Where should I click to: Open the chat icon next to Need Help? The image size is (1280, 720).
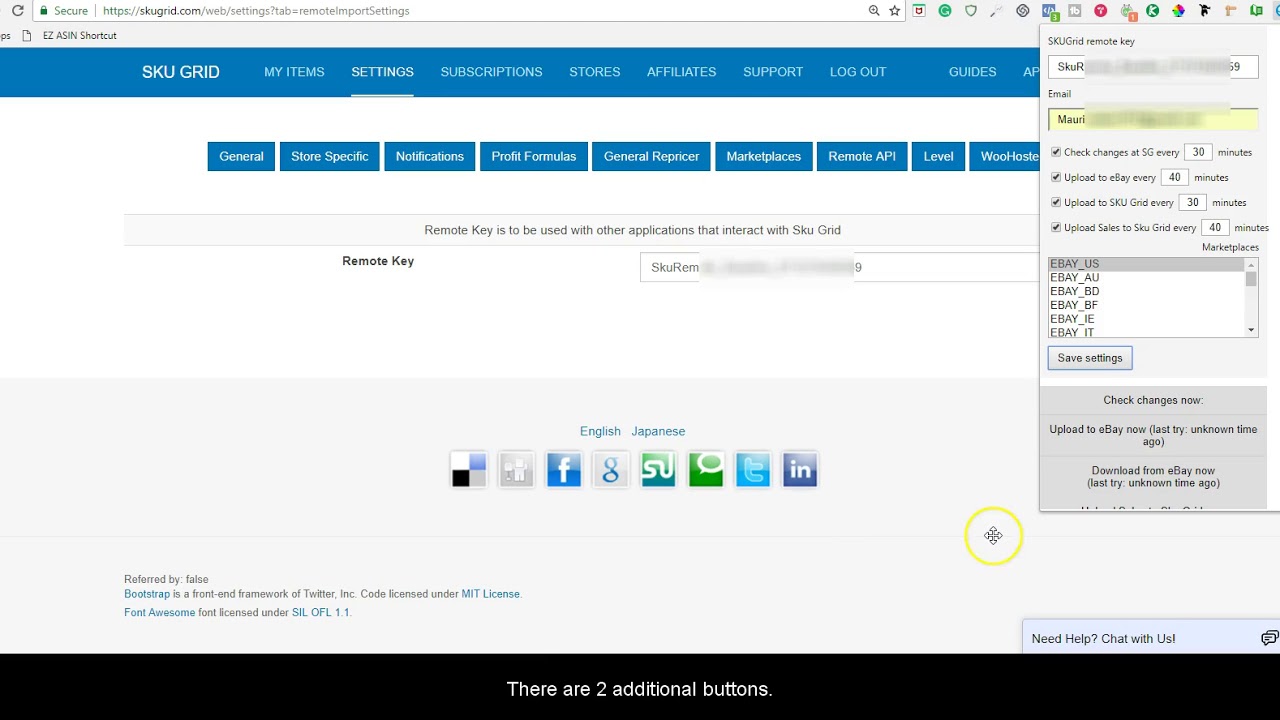pyautogui.click(x=1268, y=638)
